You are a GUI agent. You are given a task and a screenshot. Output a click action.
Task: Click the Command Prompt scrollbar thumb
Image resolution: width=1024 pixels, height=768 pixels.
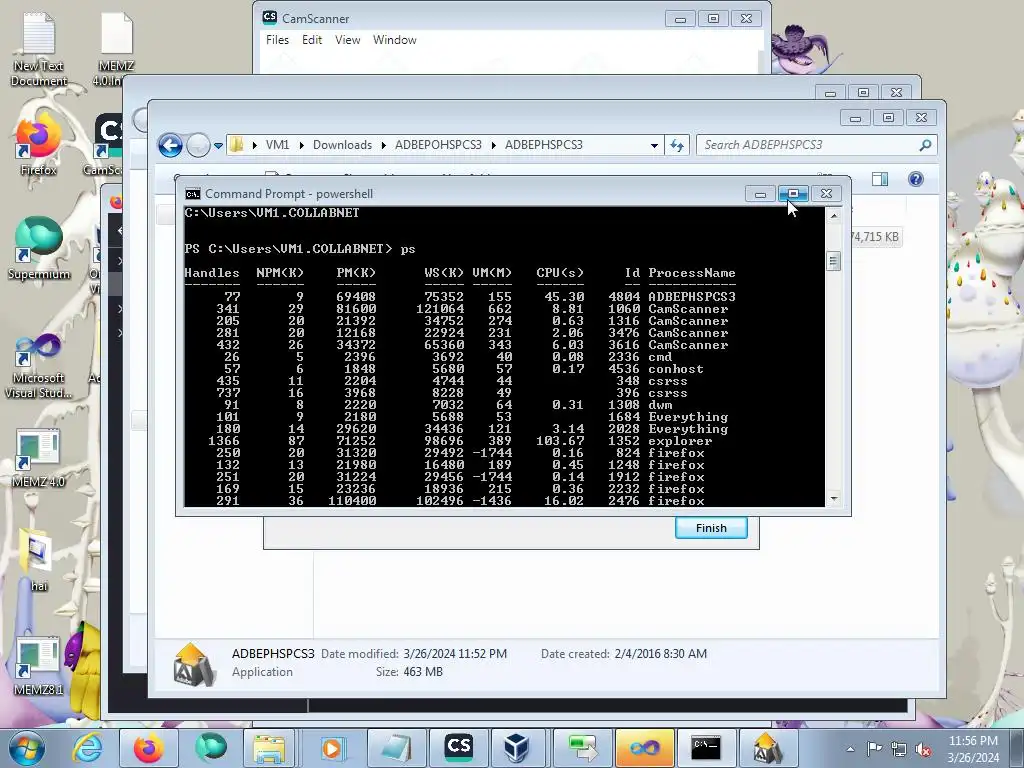click(833, 261)
